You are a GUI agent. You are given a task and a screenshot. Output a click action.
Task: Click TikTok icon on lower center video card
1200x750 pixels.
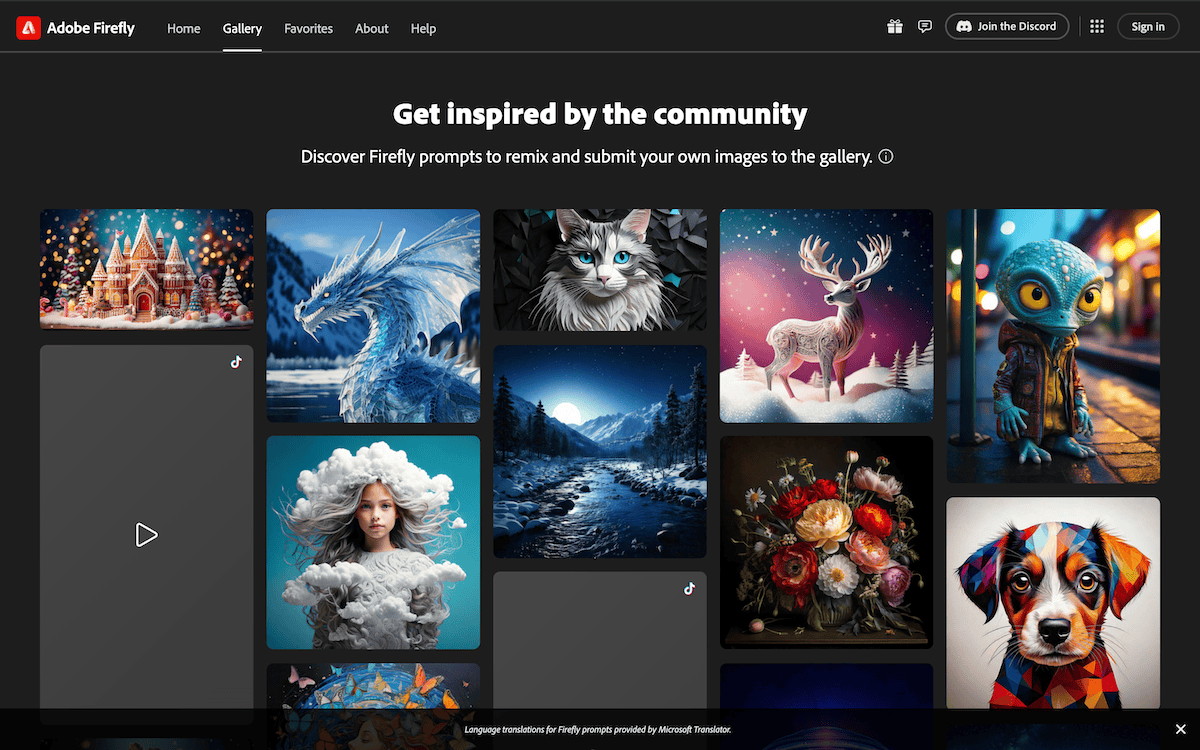tap(689, 589)
